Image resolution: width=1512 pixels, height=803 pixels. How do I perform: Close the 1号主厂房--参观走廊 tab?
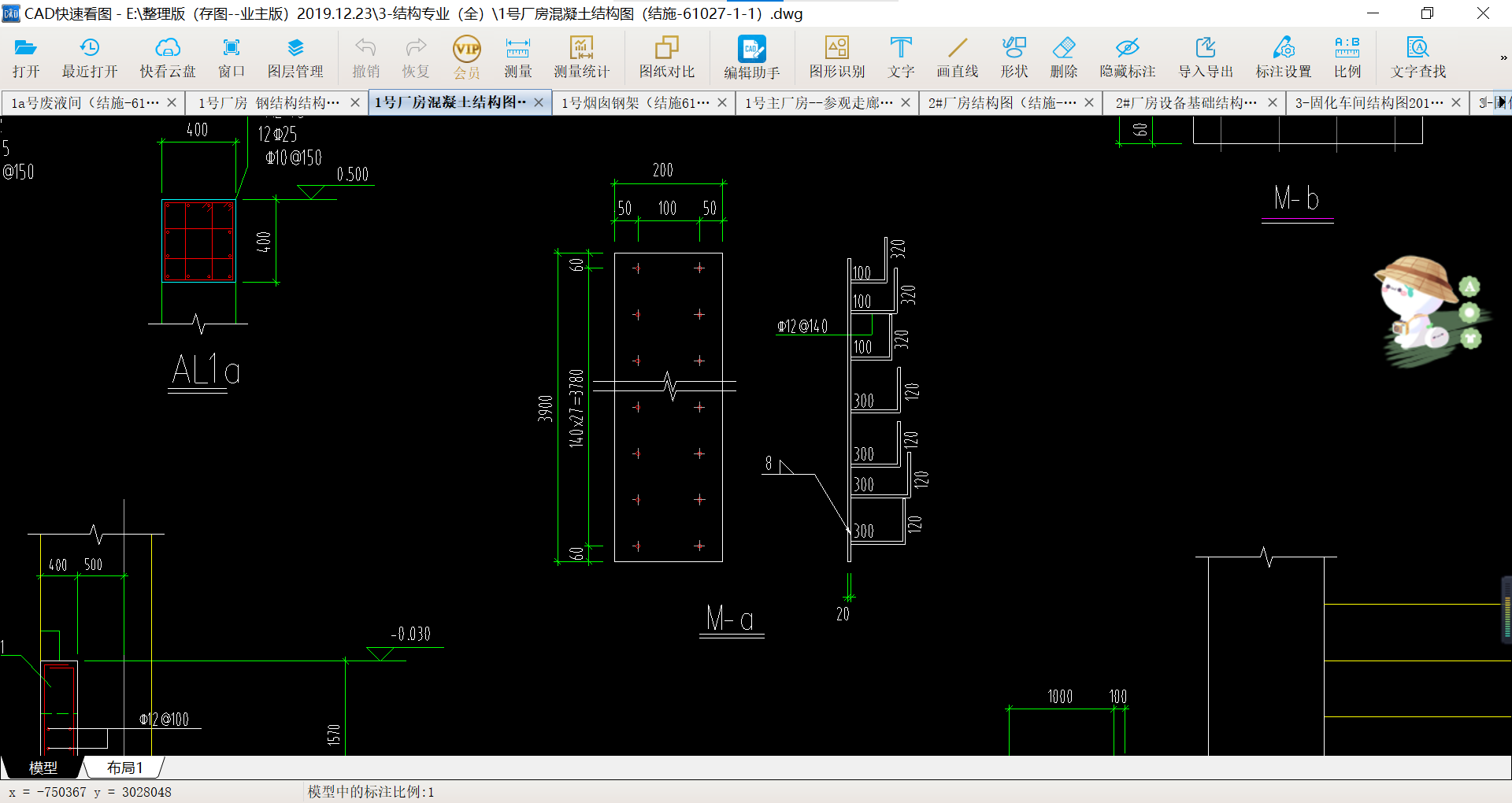click(906, 102)
